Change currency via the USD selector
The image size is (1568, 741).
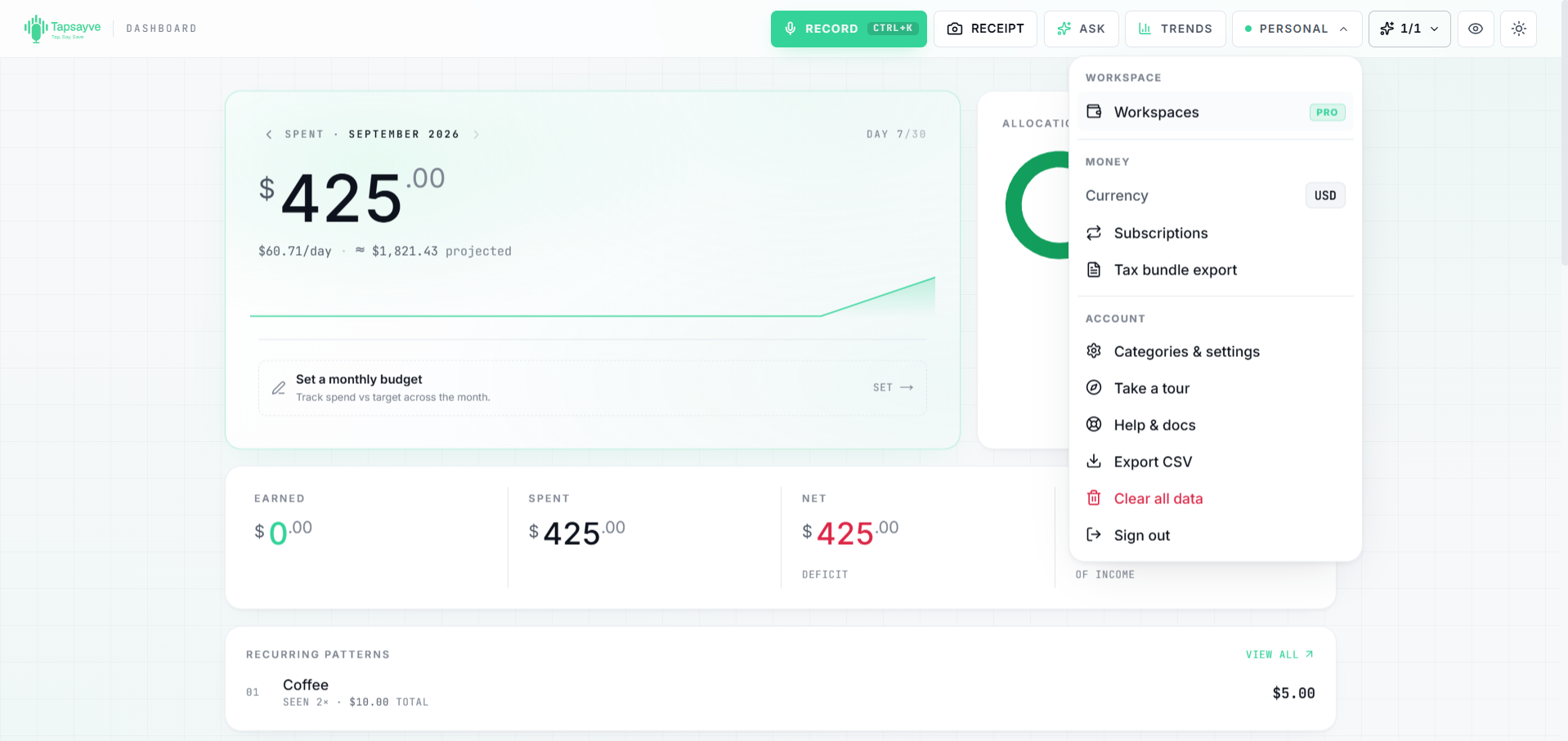1325,195
